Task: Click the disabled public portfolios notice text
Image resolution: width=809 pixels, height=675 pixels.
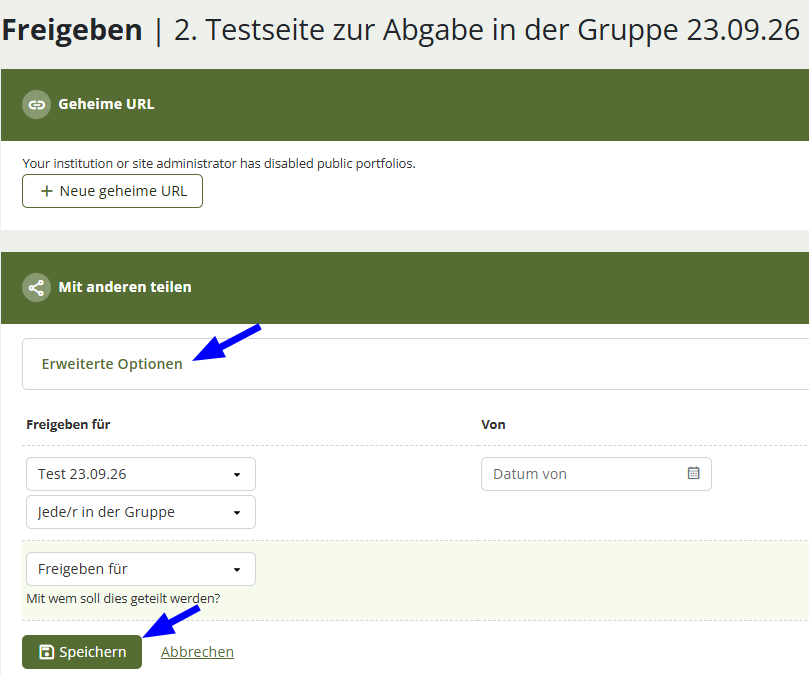Action: click(219, 164)
